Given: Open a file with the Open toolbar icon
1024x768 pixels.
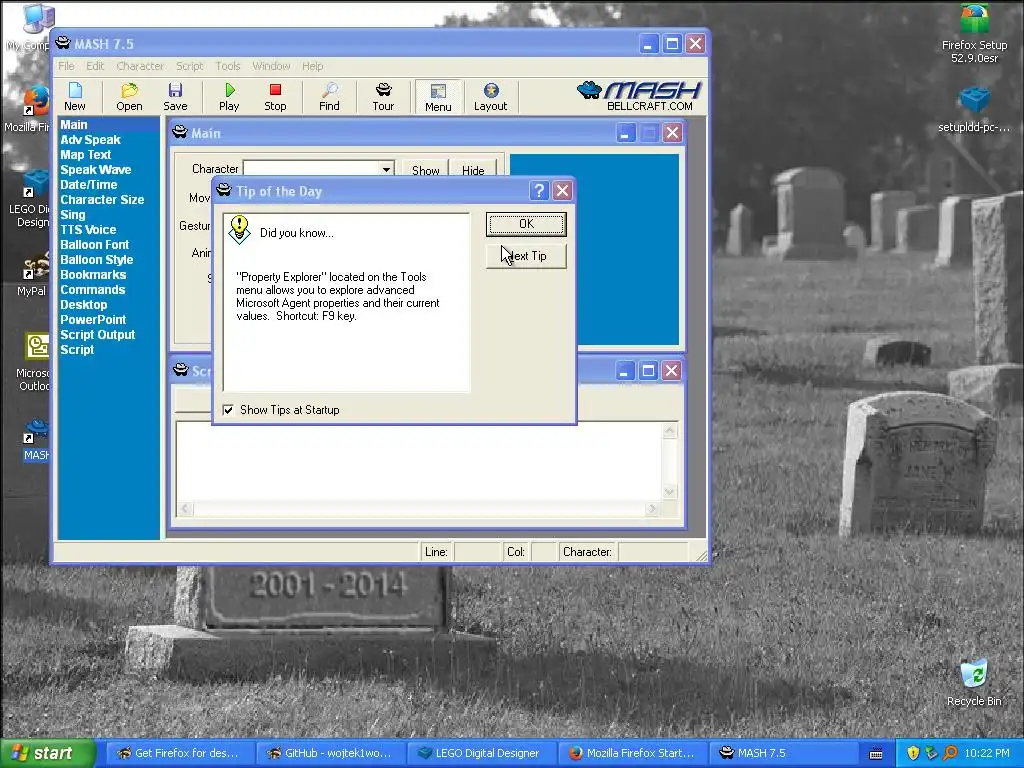Looking at the screenshot, I should (x=129, y=97).
